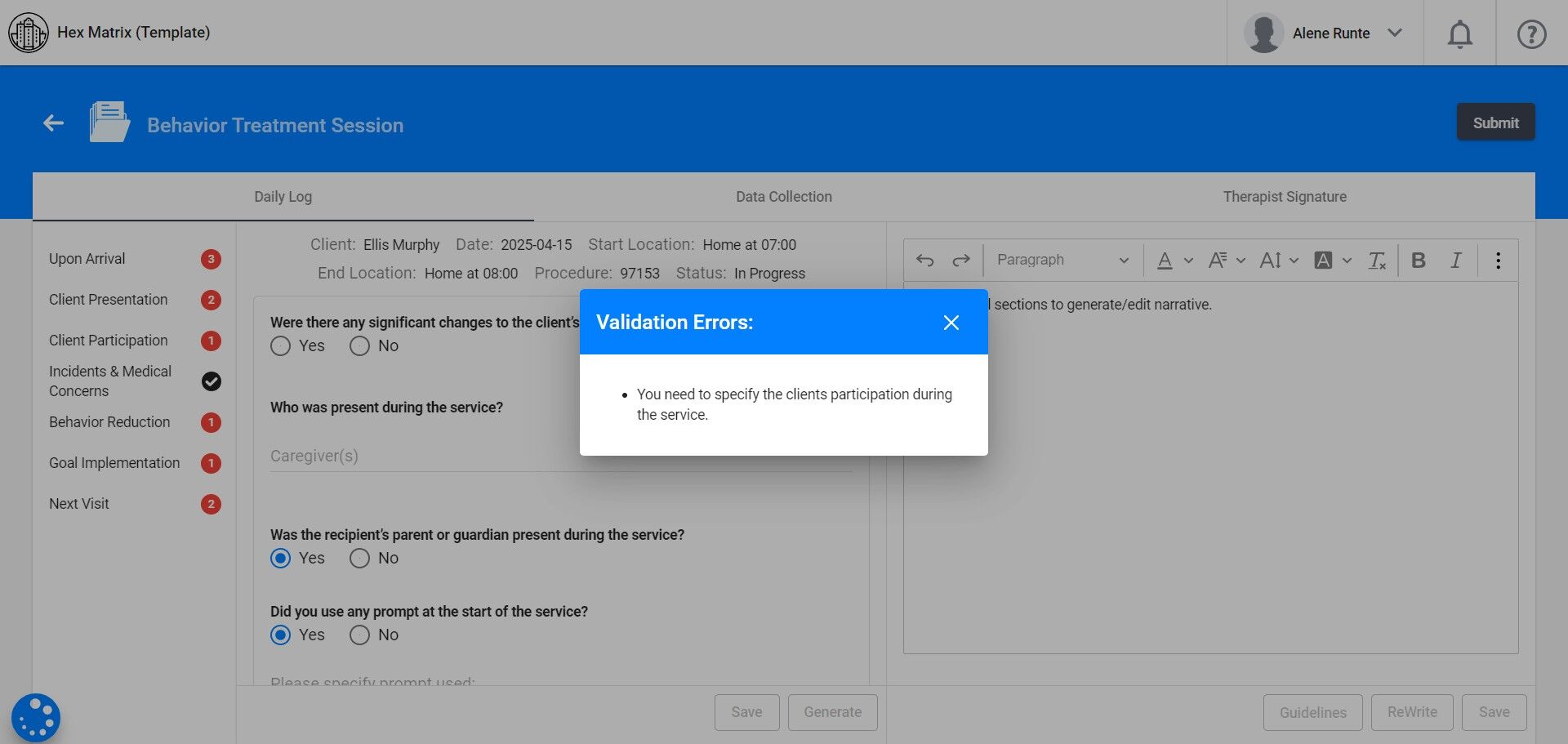Toggle bold formatting
1568x744 pixels.
(x=1419, y=260)
